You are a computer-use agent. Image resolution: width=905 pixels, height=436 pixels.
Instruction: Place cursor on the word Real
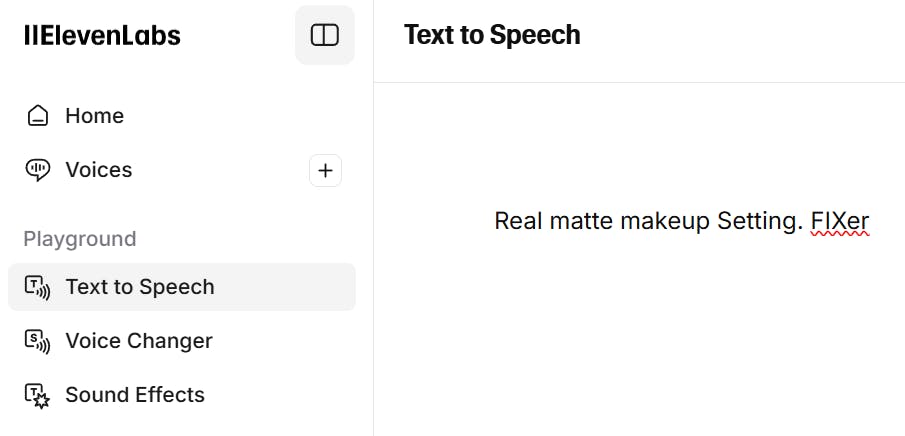pyautogui.click(x=517, y=221)
